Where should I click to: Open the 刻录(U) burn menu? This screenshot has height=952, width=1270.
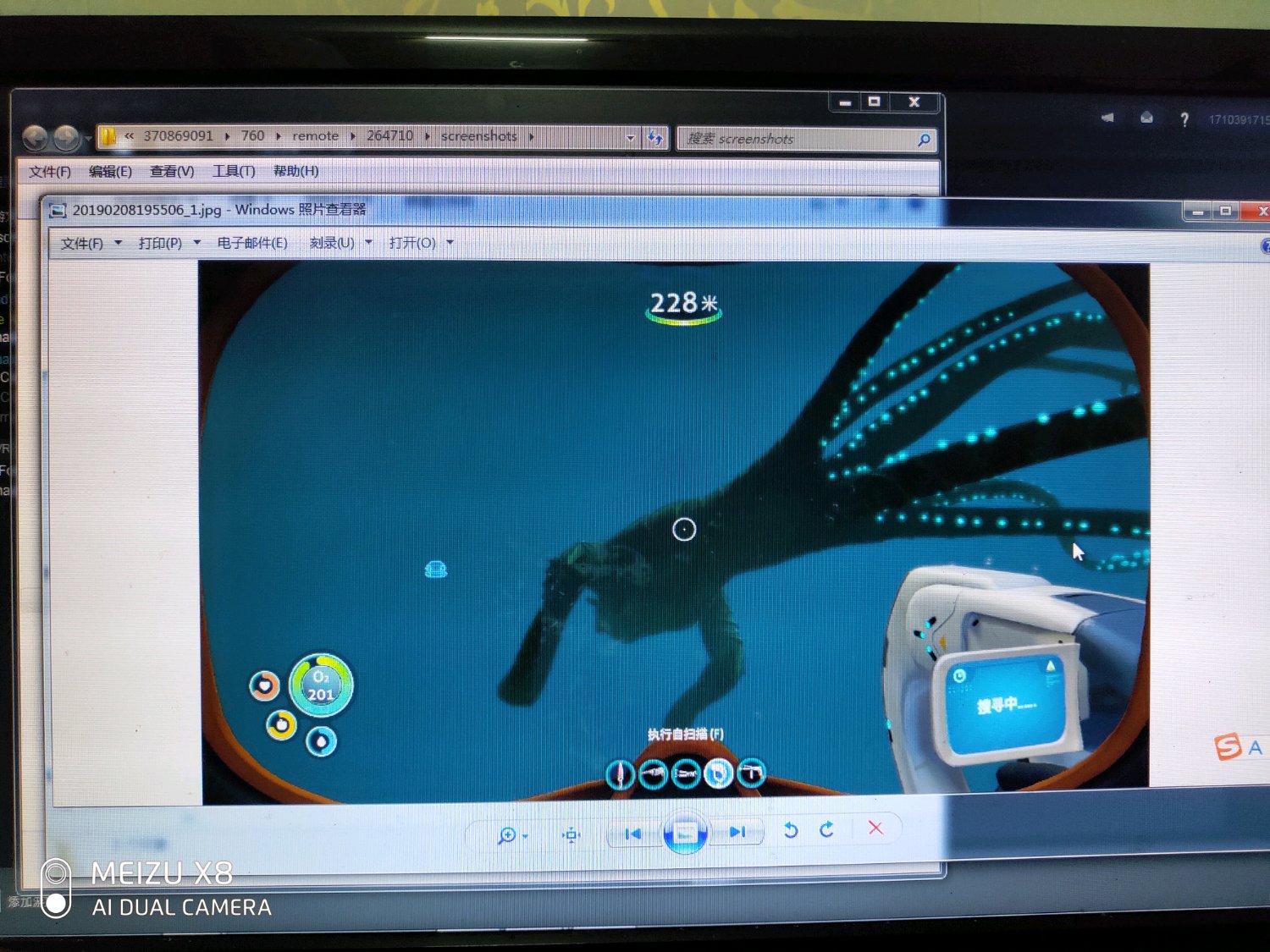click(x=332, y=243)
